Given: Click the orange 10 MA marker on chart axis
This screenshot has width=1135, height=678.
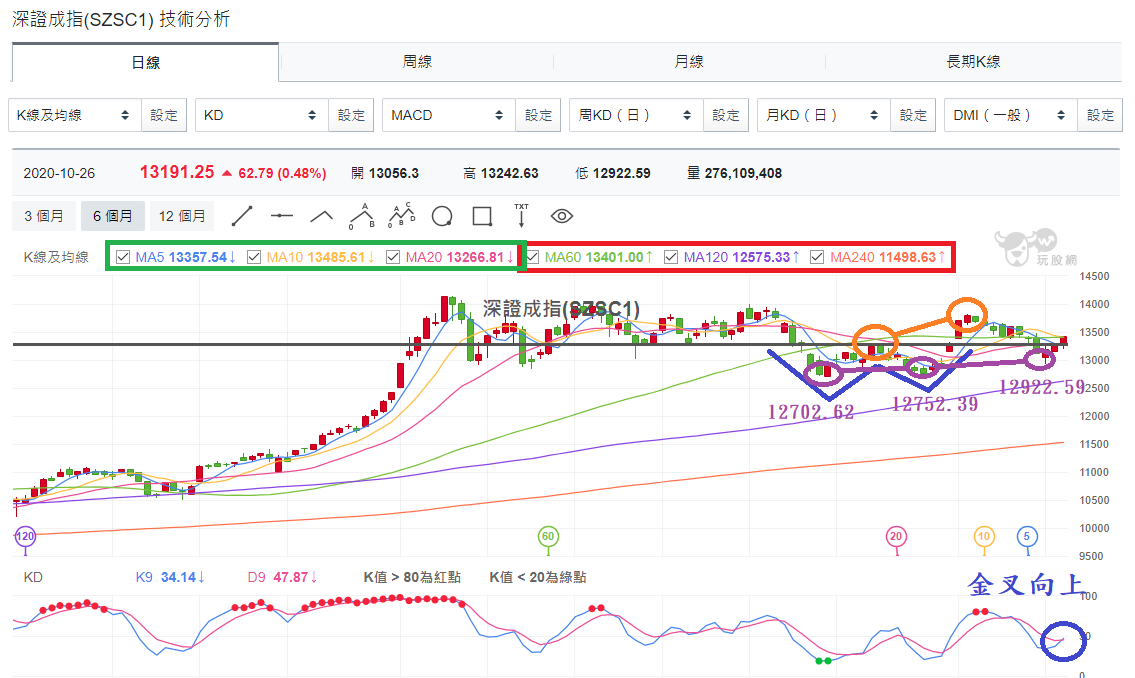Looking at the screenshot, I should pos(984,537).
